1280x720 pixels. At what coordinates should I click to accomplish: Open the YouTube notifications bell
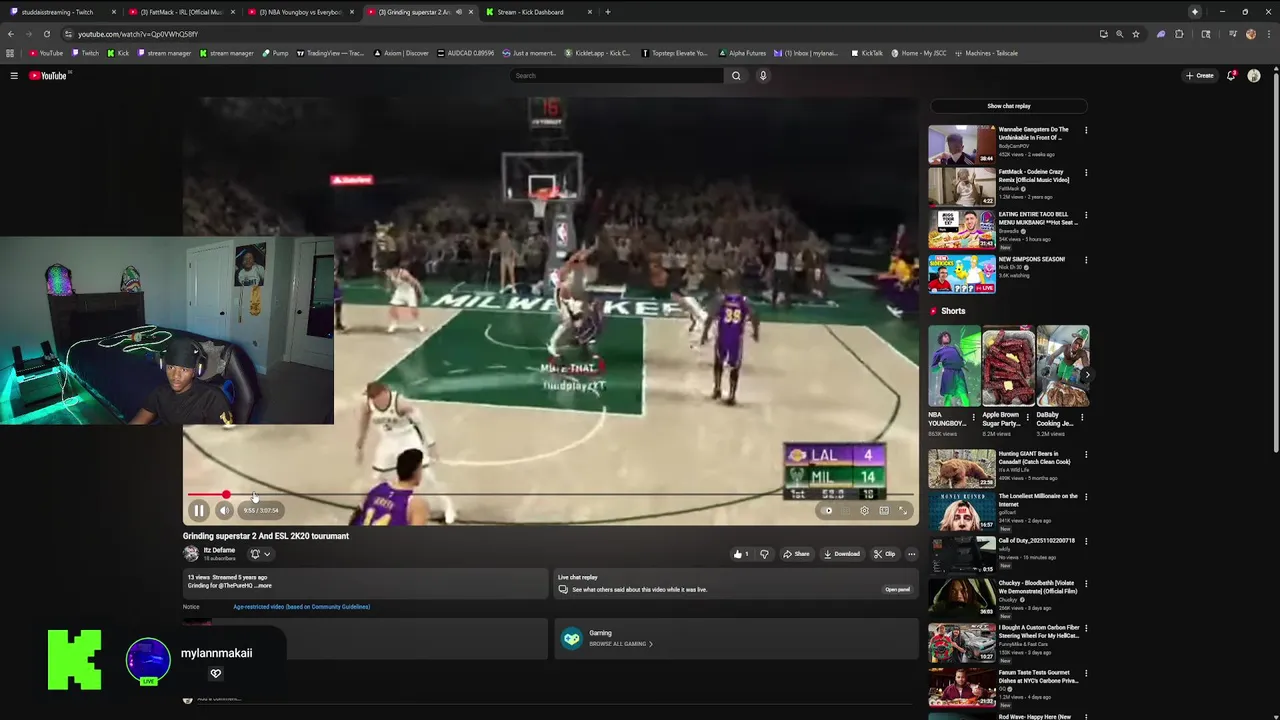coord(1231,76)
